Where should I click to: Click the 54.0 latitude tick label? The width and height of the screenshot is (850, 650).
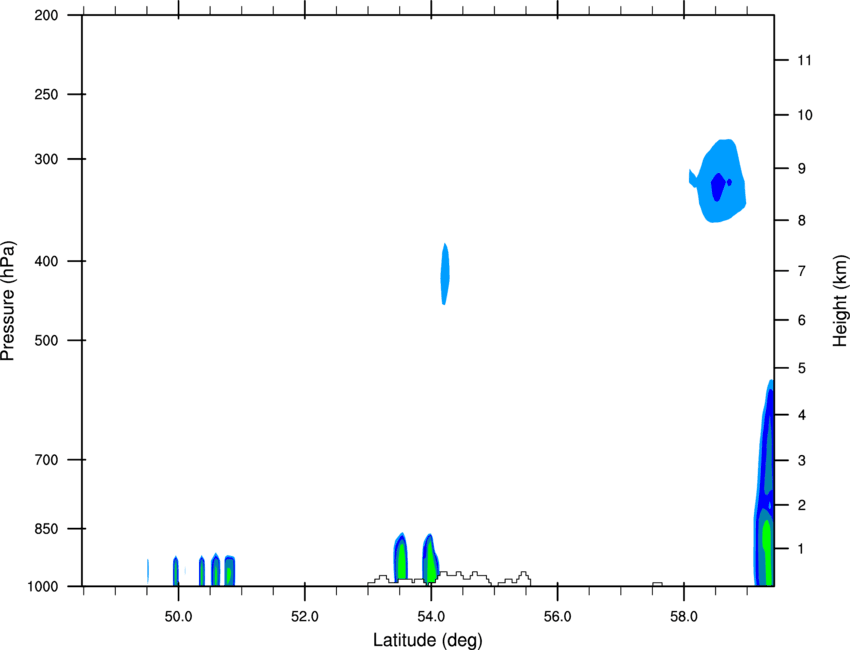click(x=432, y=617)
